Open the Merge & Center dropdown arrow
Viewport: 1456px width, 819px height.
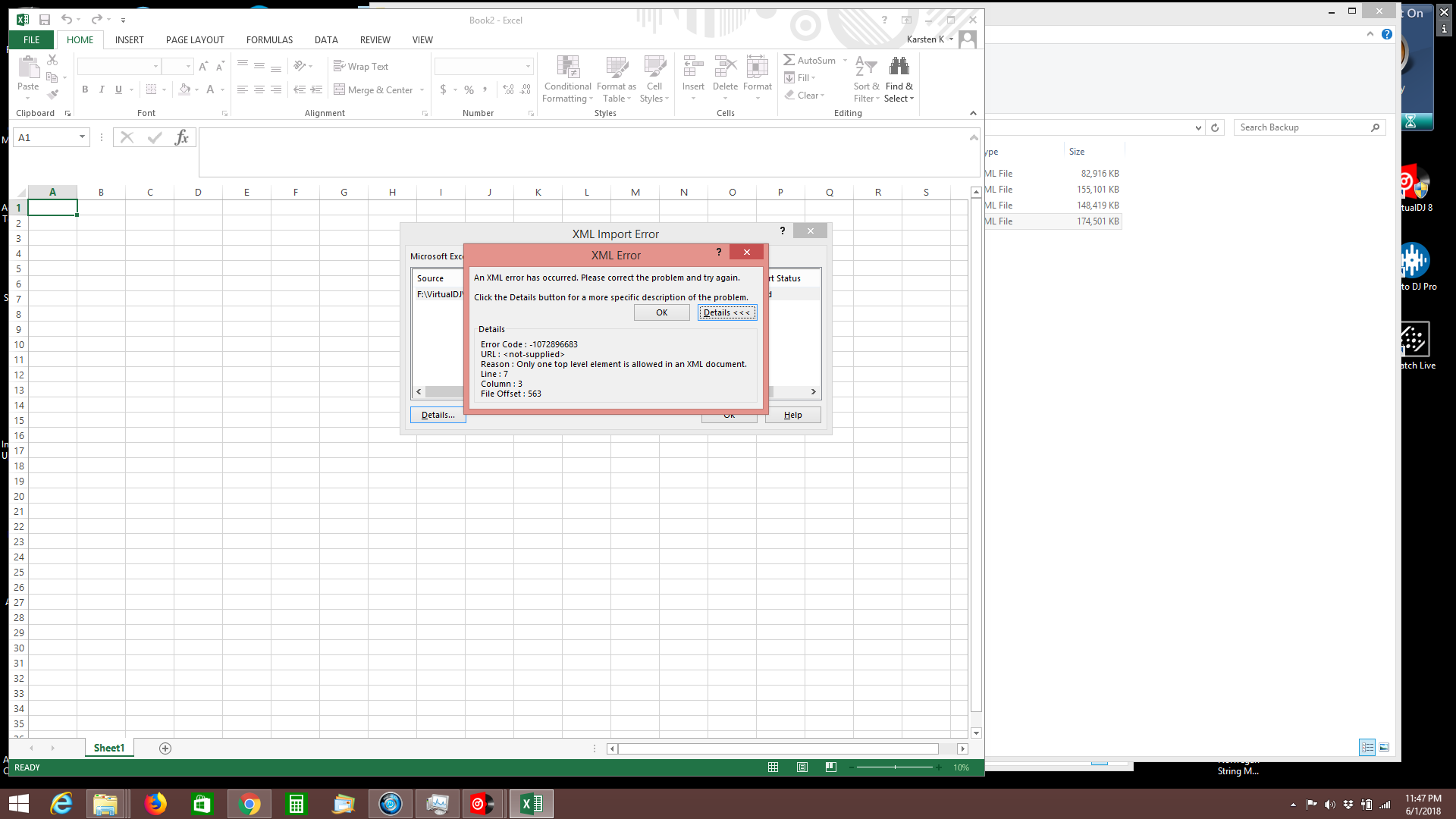(x=422, y=90)
